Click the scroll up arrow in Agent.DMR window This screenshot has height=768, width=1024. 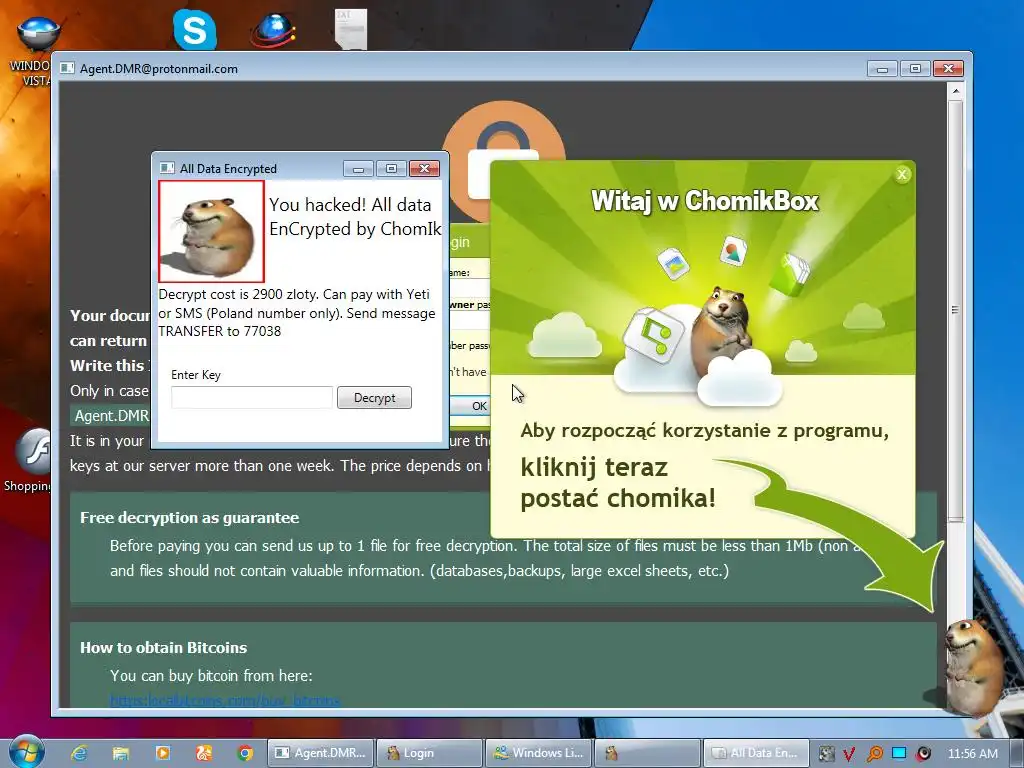coord(955,91)
